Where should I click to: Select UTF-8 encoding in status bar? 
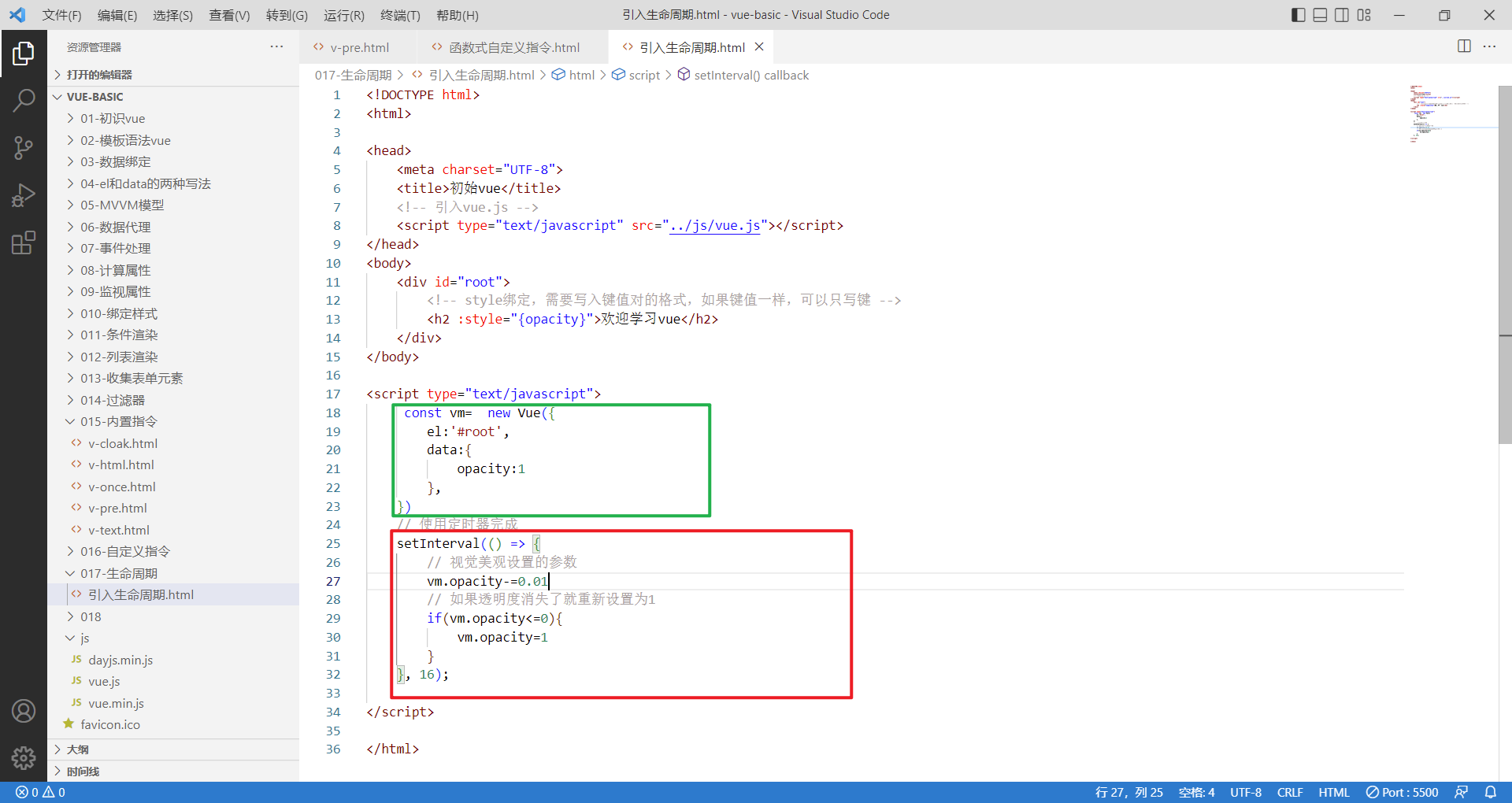pos(1246,792)
